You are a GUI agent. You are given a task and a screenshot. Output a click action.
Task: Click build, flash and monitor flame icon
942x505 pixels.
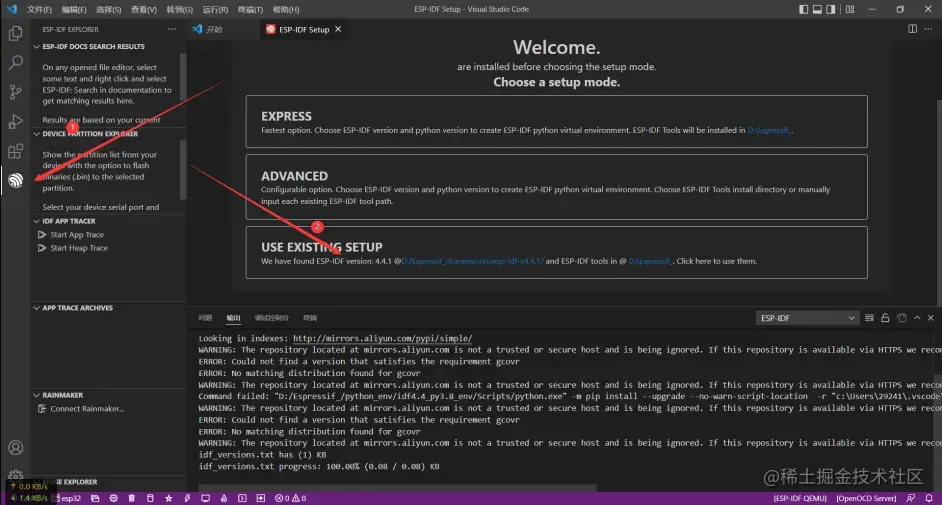click(223, 498)
